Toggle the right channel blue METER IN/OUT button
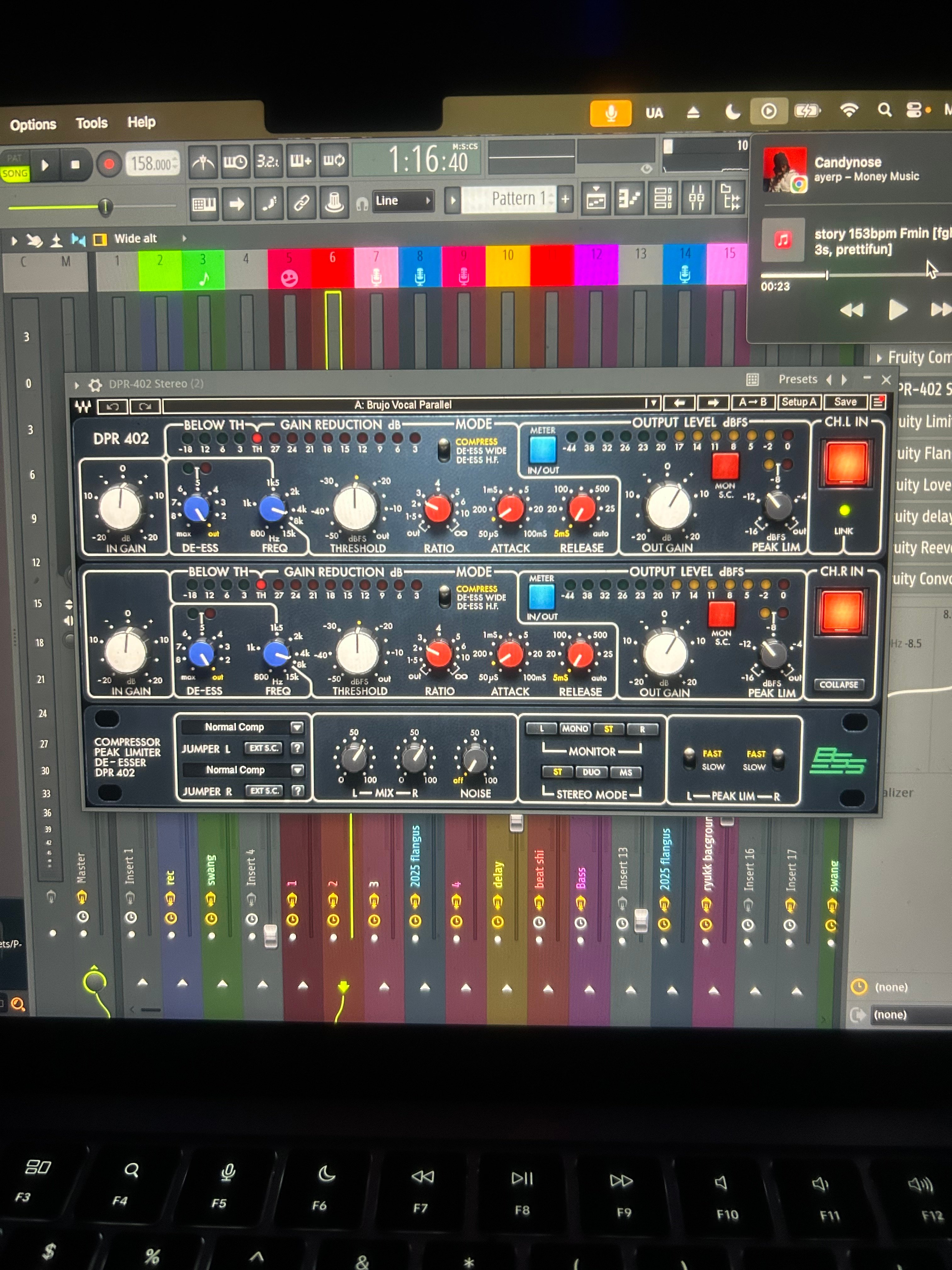Screen dimensions: 952x1270 click(541, 597)
